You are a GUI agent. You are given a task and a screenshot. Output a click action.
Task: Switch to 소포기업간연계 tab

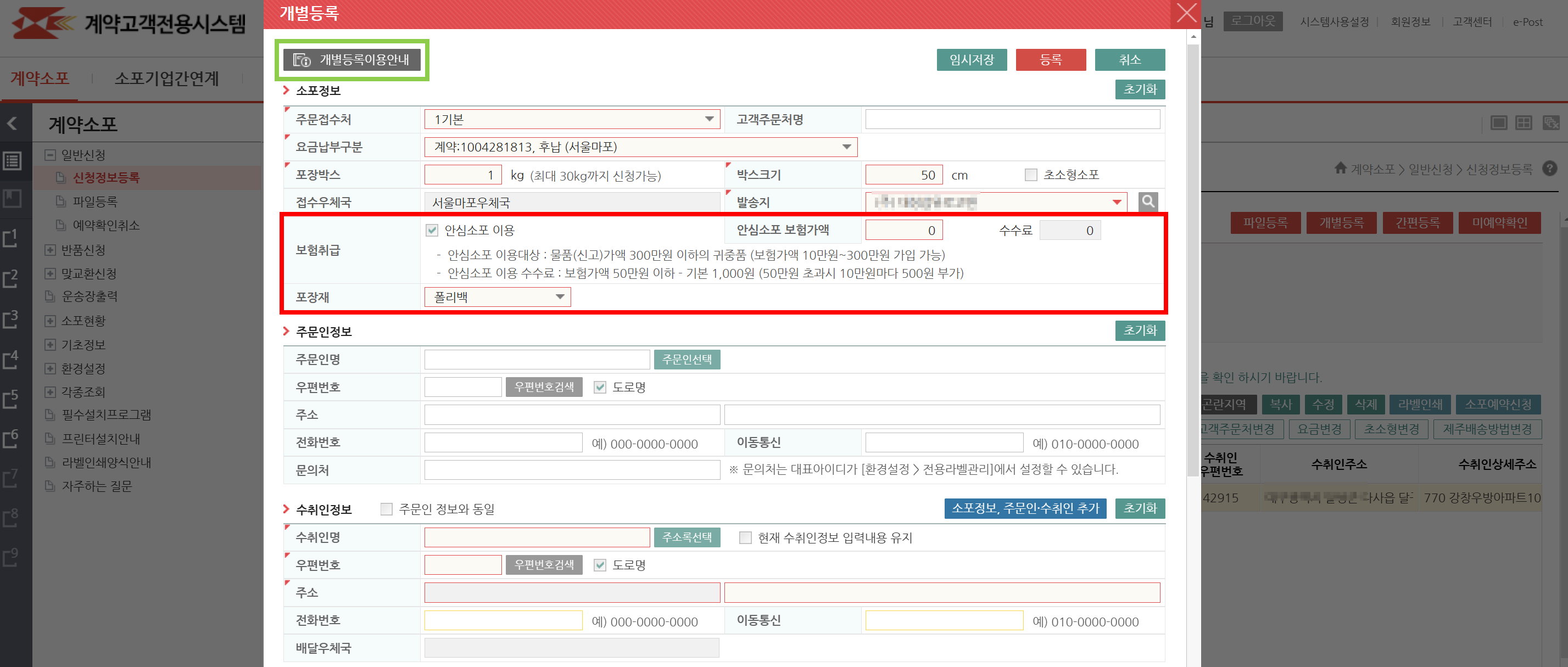click(x=166, y=79)
